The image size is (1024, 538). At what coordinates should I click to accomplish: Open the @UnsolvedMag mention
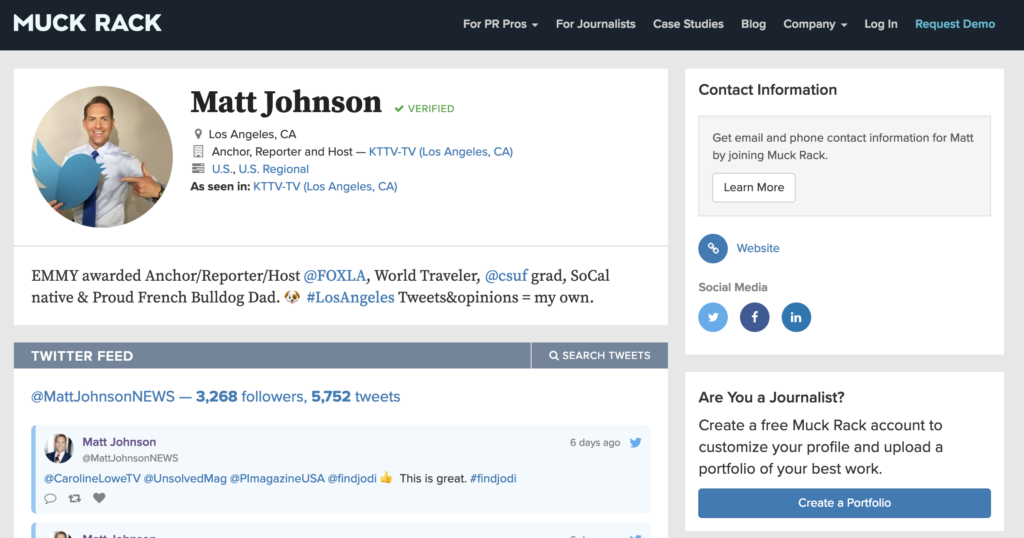click(x=185, y=479)
